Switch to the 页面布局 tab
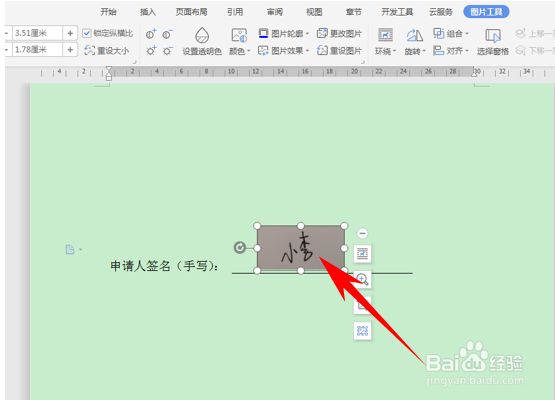This screenshot has height=400, width=555. (x=191, y=12)
